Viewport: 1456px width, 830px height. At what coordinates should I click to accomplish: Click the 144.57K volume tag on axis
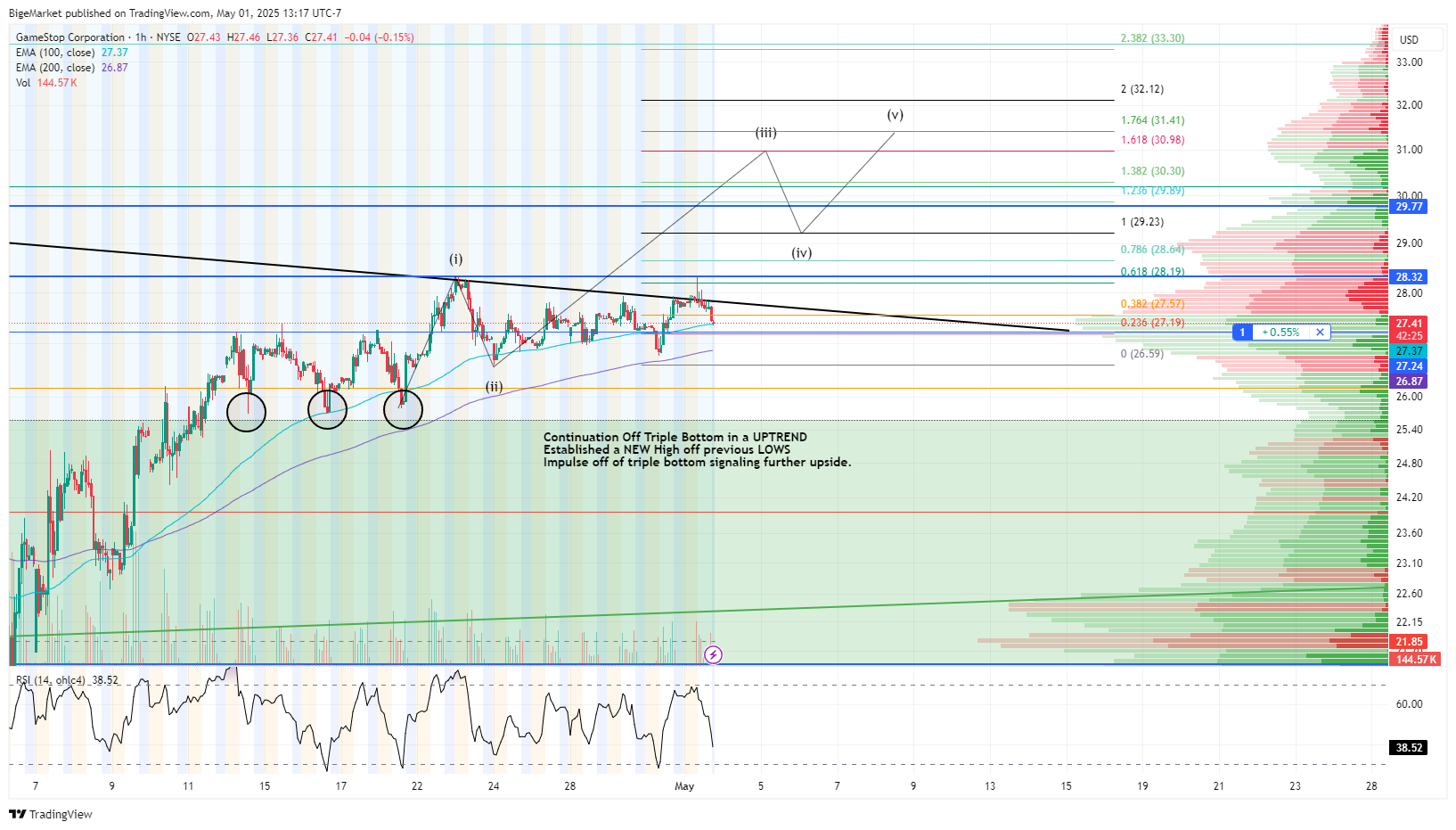tap(1416, 660)
